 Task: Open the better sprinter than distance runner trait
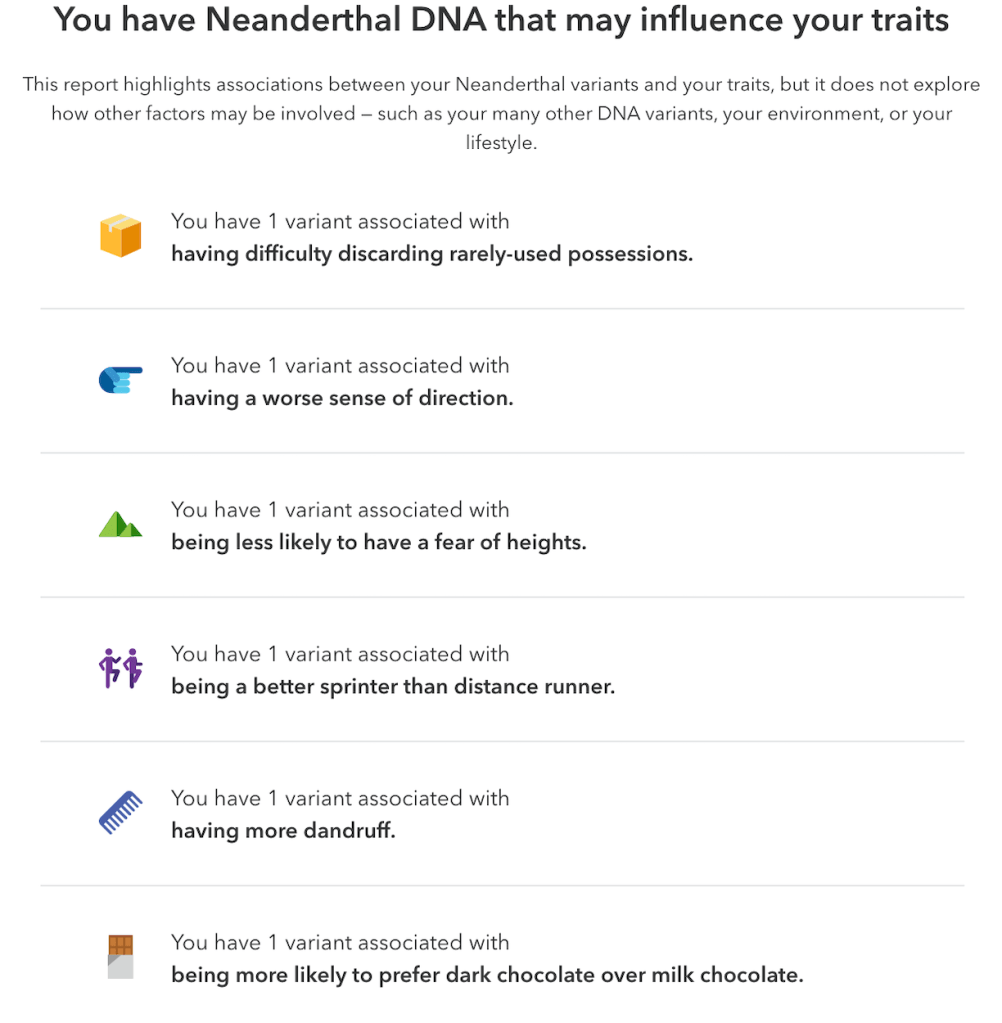pyautogui.click(x=392, y=687)
